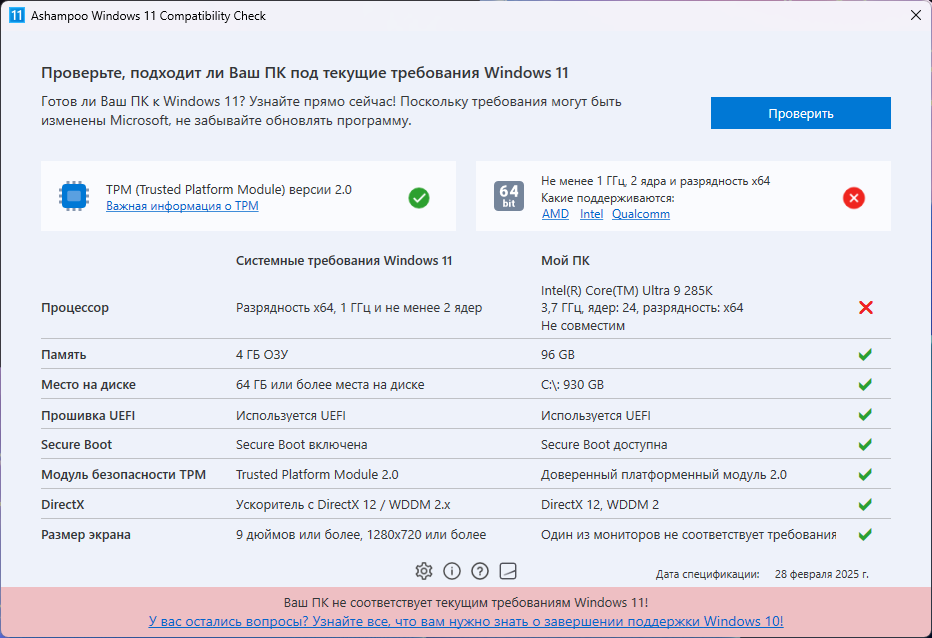
Task: Select the Модуль безопасности TPM row label
Action: point(123,474)
